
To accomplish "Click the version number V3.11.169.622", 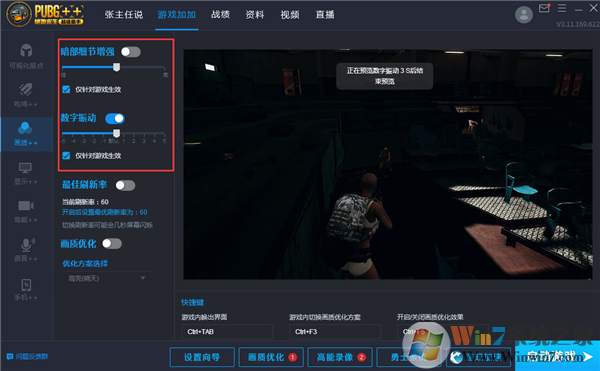I will 578,24.
